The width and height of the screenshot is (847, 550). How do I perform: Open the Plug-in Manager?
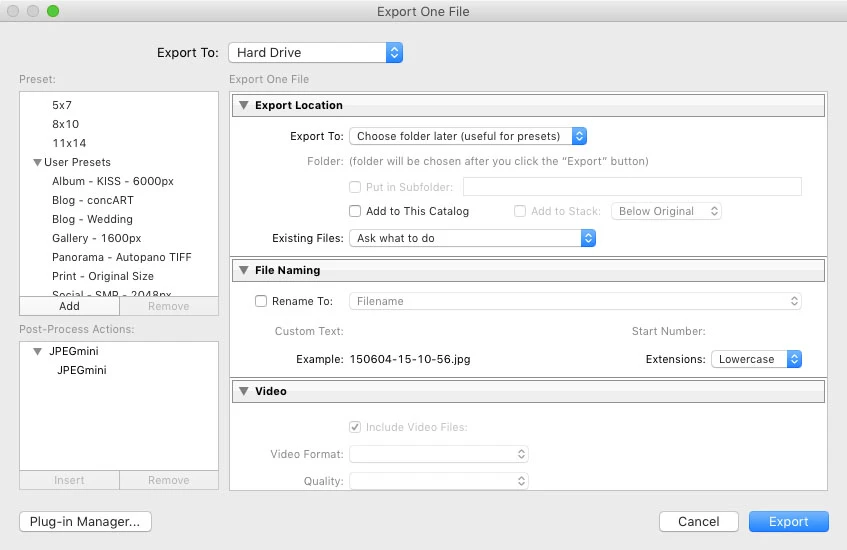click(85, 522)
